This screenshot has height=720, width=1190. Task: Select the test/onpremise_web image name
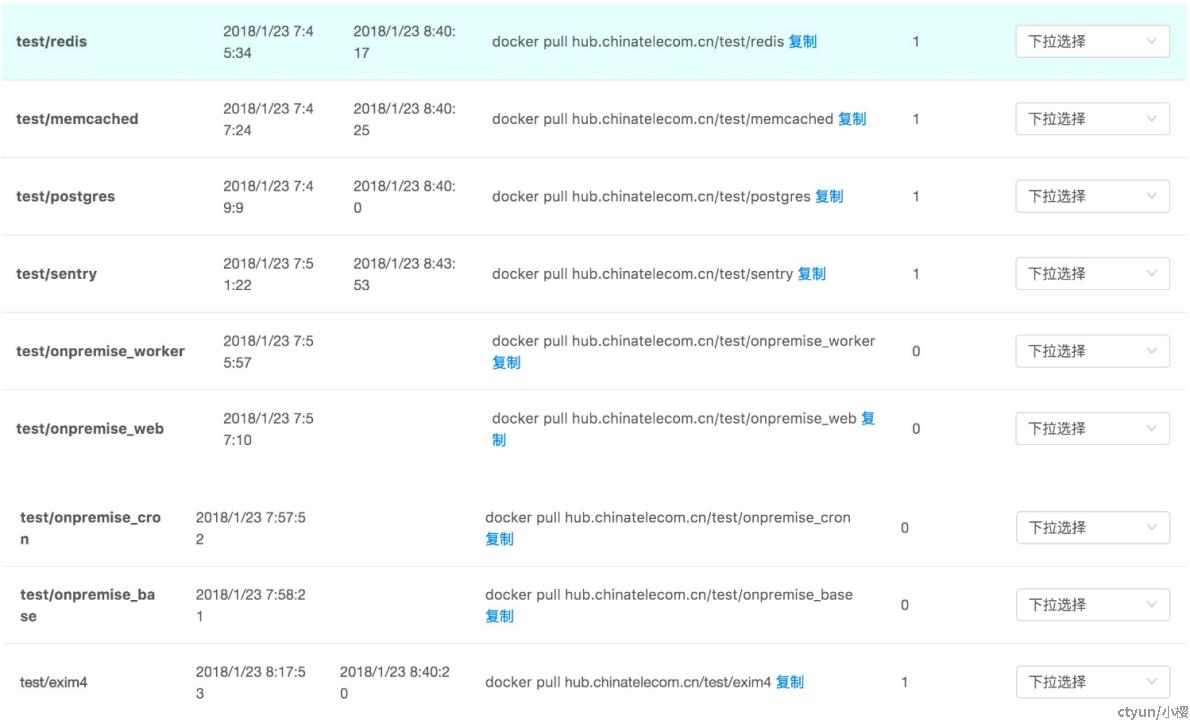tap(90, 429)
